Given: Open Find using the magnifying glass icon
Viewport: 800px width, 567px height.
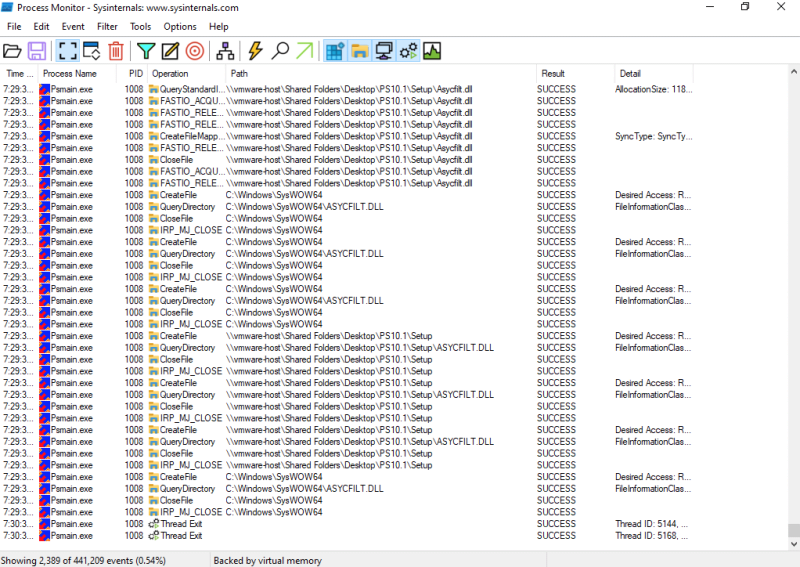Looking at the screenshot, I should (x=280, y=51).
